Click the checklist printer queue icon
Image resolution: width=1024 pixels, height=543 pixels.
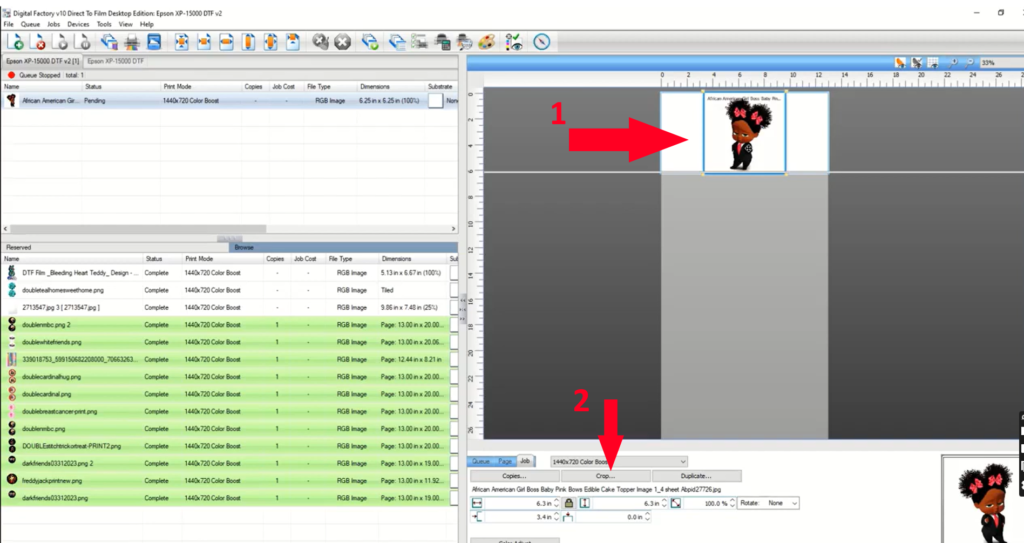point(419,42)
